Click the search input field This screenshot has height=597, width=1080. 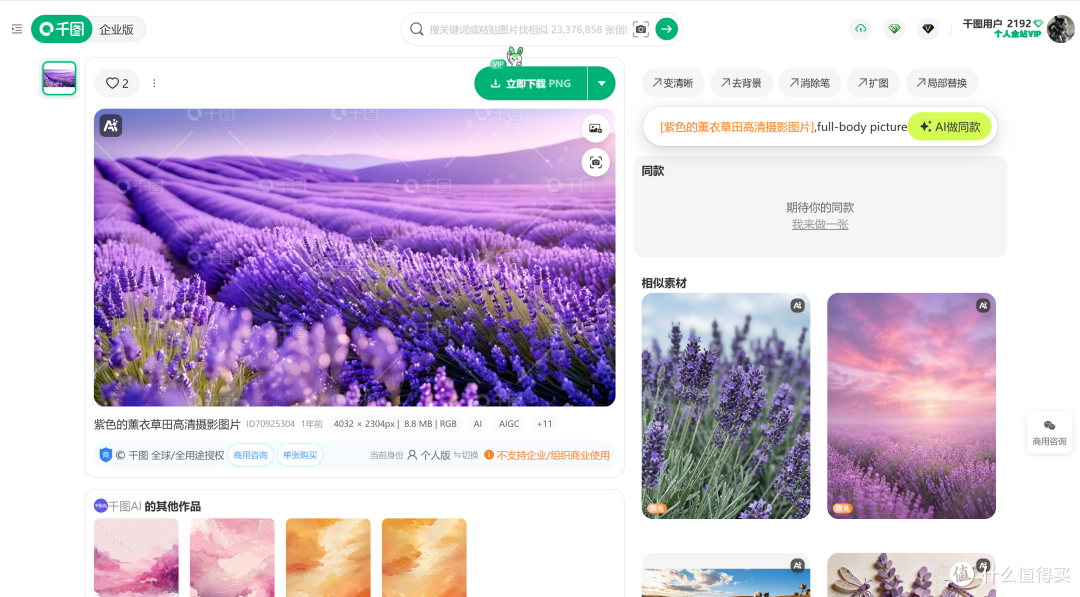(x=528, y=30)
